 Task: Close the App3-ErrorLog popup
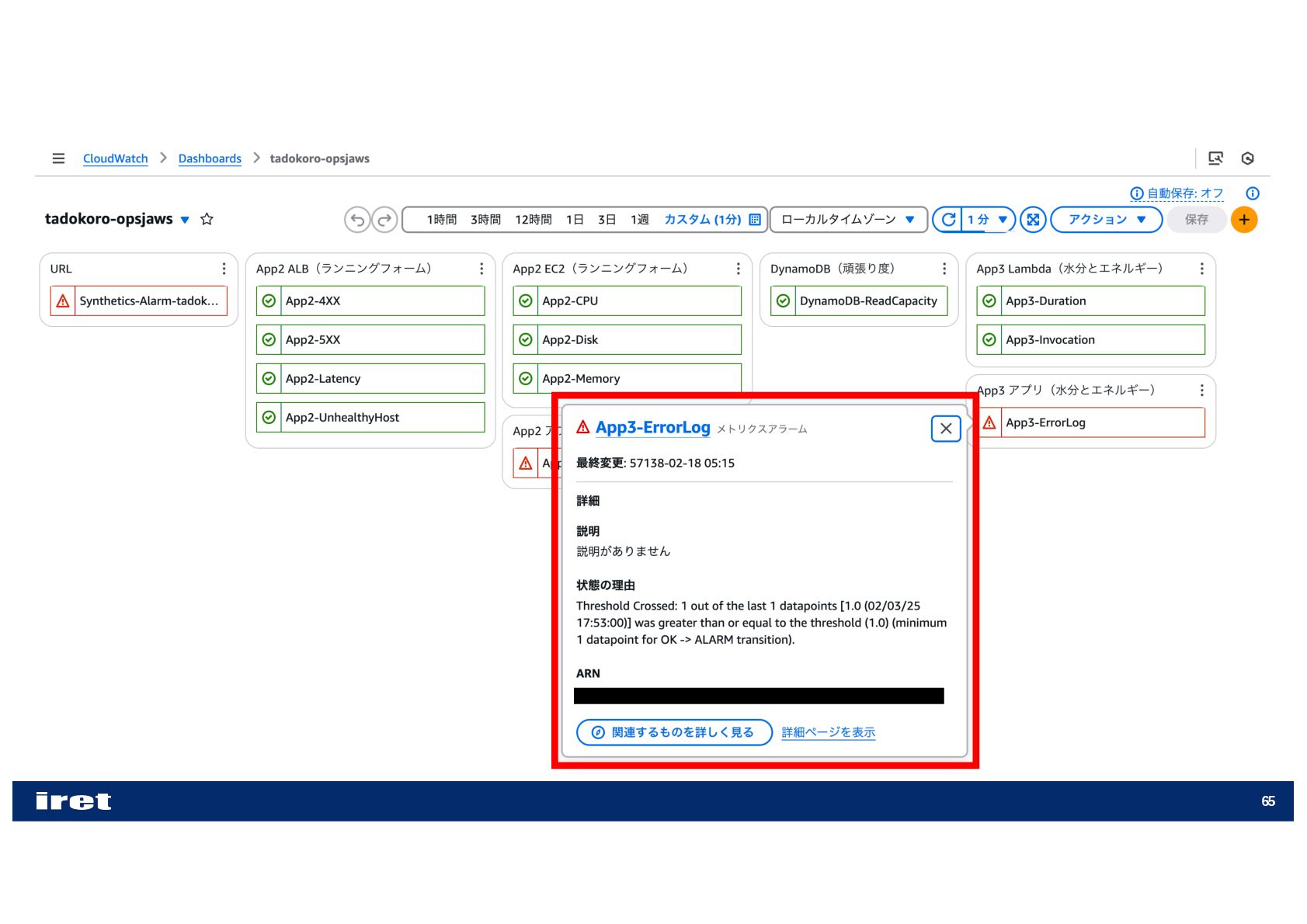pyautogui.click(x=946, y=429)
